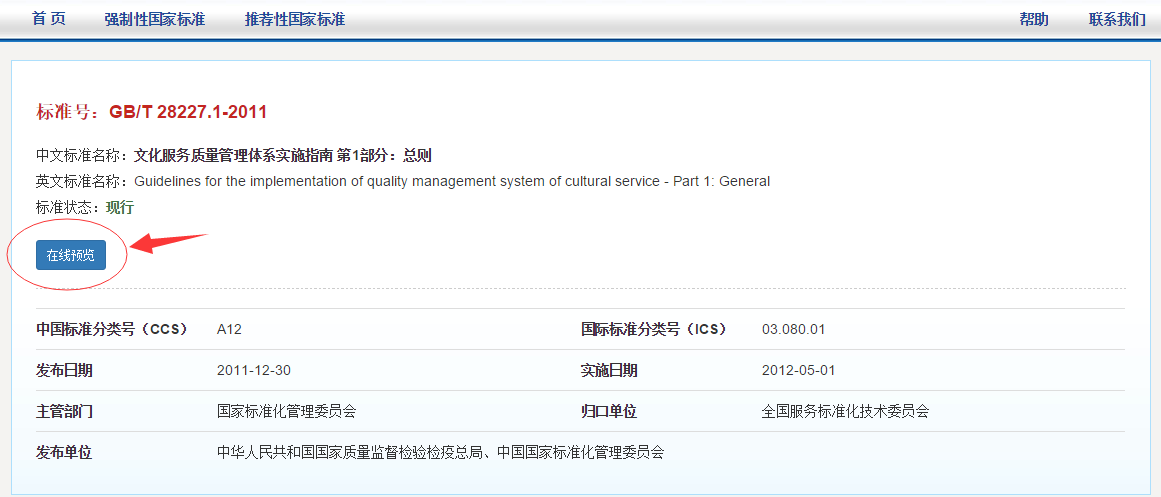Image resolution: width=1161 pixels, height=497 pixels.
Task: Go to the 首页 home page
Action: [x=49, y=19]
